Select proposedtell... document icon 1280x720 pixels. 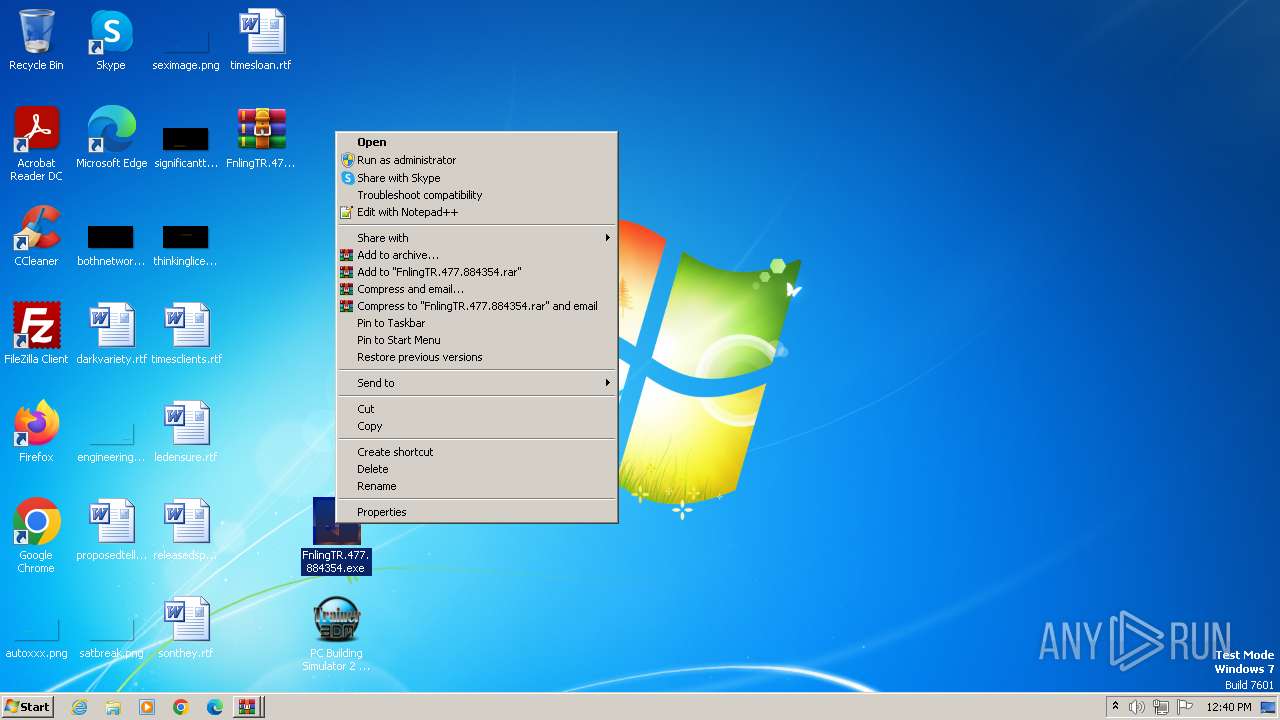click(111, 530)
